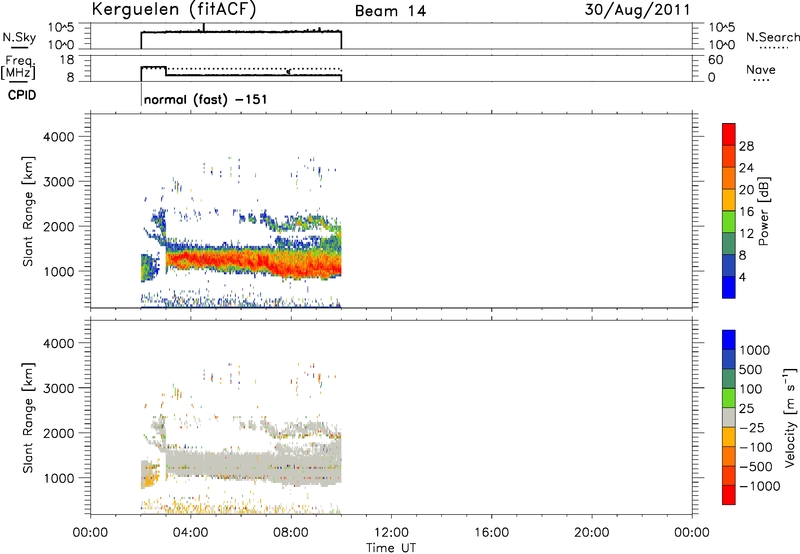Click the '24' power colorbar value
Image resolution: width=800 pixels, height=554 pixels.
tap(746, 168)
